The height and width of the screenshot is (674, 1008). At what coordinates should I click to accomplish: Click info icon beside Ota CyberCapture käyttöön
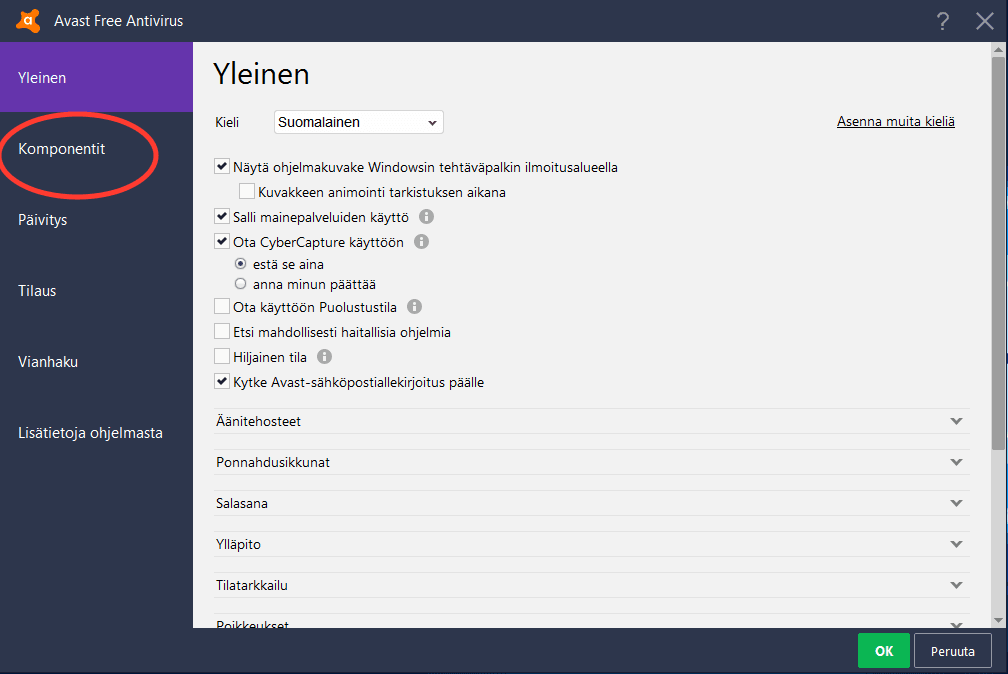click(x=421, y=241)
